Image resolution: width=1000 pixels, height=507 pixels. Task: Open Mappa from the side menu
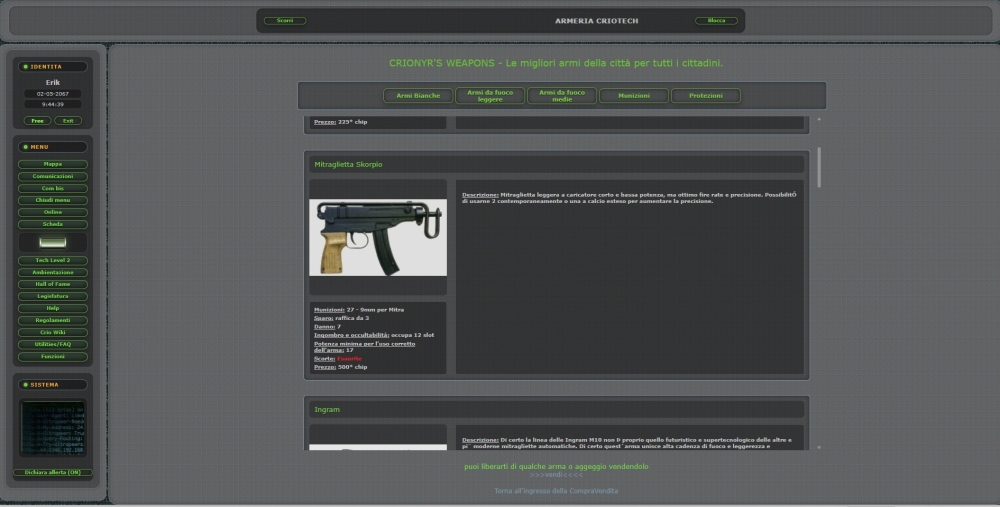(x=53, y=164)
